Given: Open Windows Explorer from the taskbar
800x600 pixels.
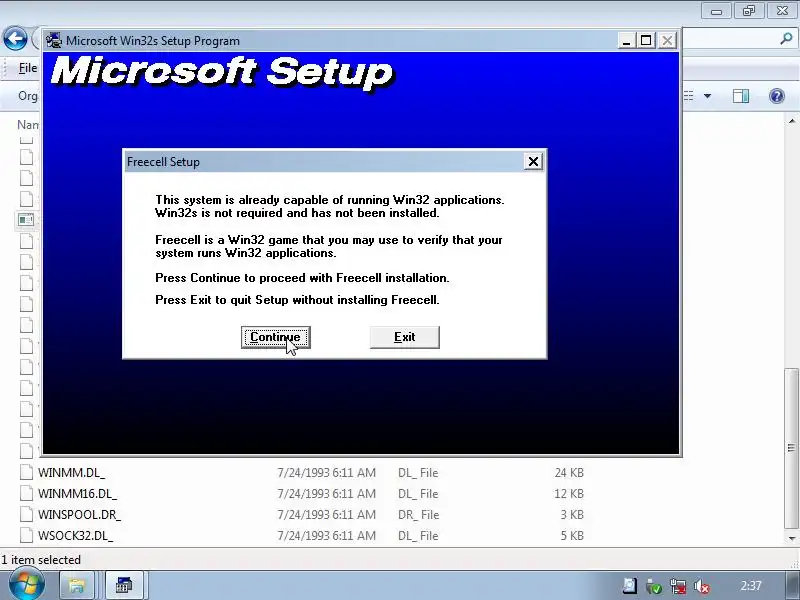Looking at the screenshot, I should [x=77, y=585].
